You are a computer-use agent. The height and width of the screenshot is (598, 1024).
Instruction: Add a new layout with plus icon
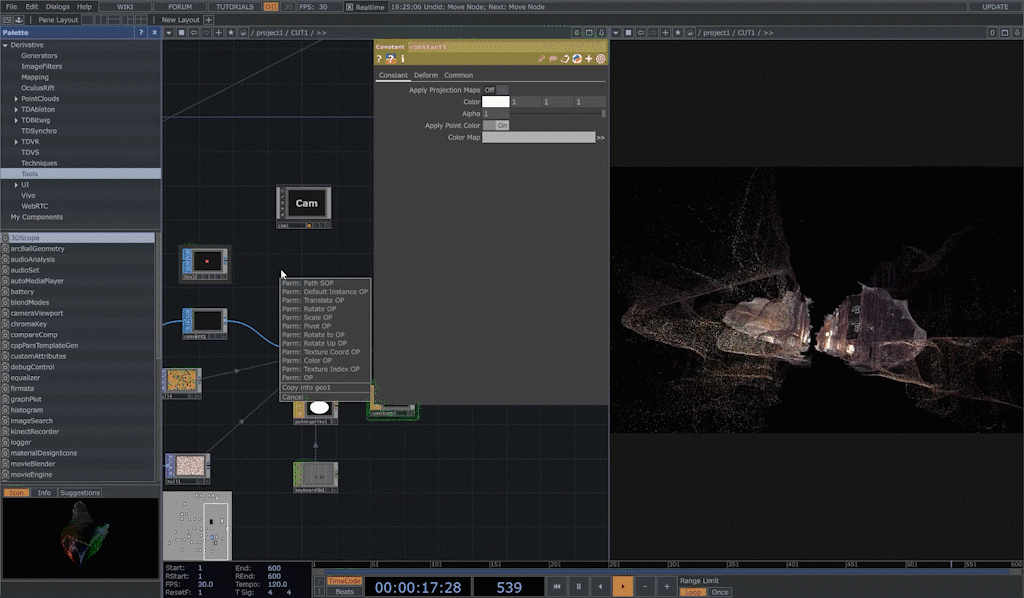(x=209, y=20)
